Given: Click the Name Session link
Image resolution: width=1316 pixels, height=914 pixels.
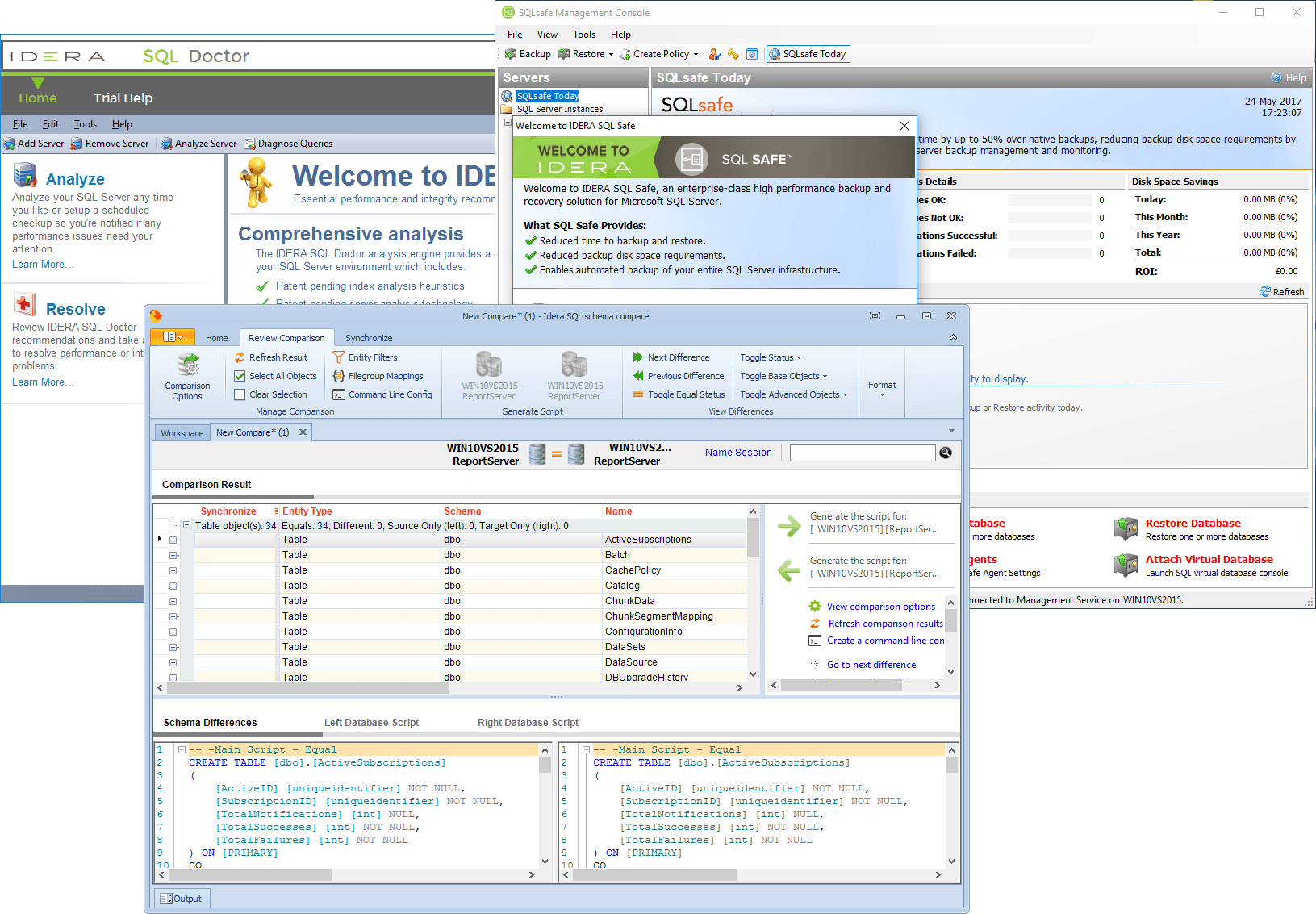Looking at the screenshot, I should (737, 452).
